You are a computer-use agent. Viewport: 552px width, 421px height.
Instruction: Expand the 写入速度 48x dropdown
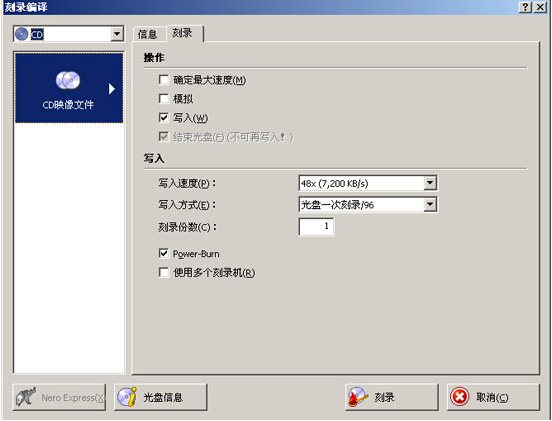430,183
